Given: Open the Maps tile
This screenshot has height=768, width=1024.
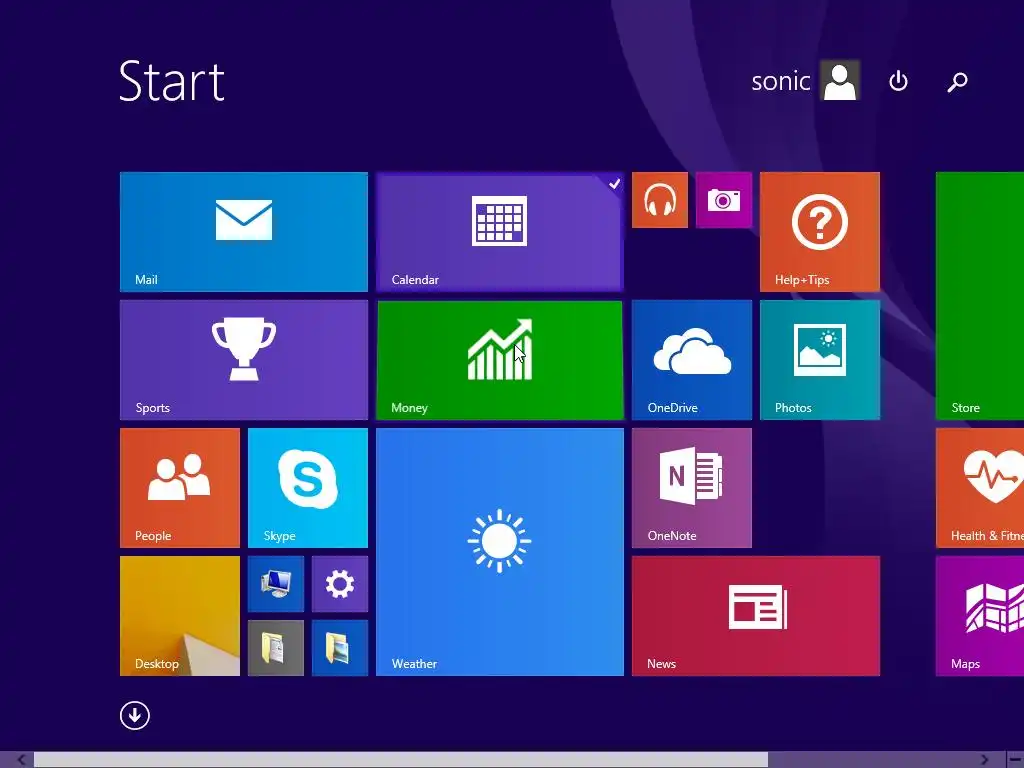Looking at the screenshot, I should coord(980,616).
